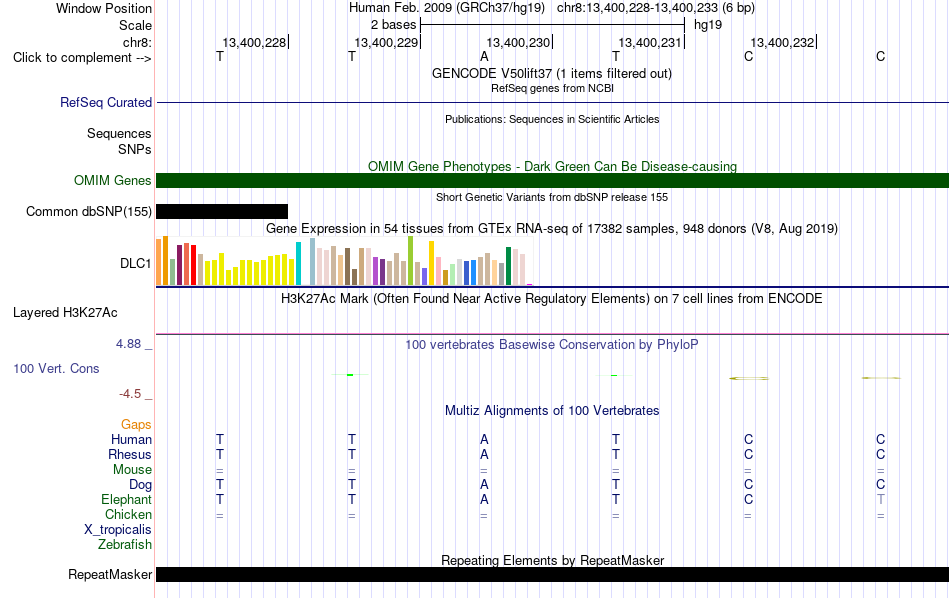The image size is (950, 598).
Task: Click the '2 bases' scale bar
Action: [552, 25]
